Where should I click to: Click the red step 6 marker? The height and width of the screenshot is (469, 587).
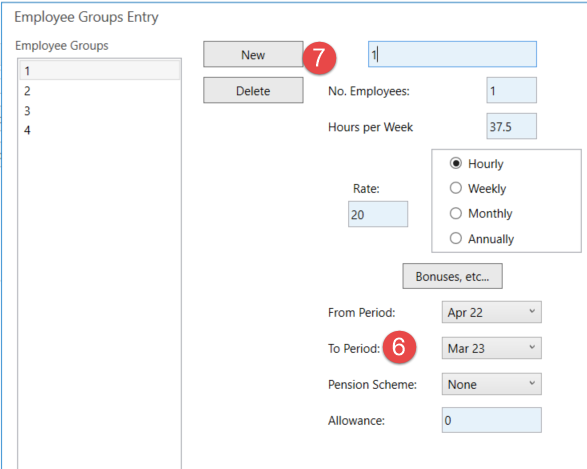399,347
